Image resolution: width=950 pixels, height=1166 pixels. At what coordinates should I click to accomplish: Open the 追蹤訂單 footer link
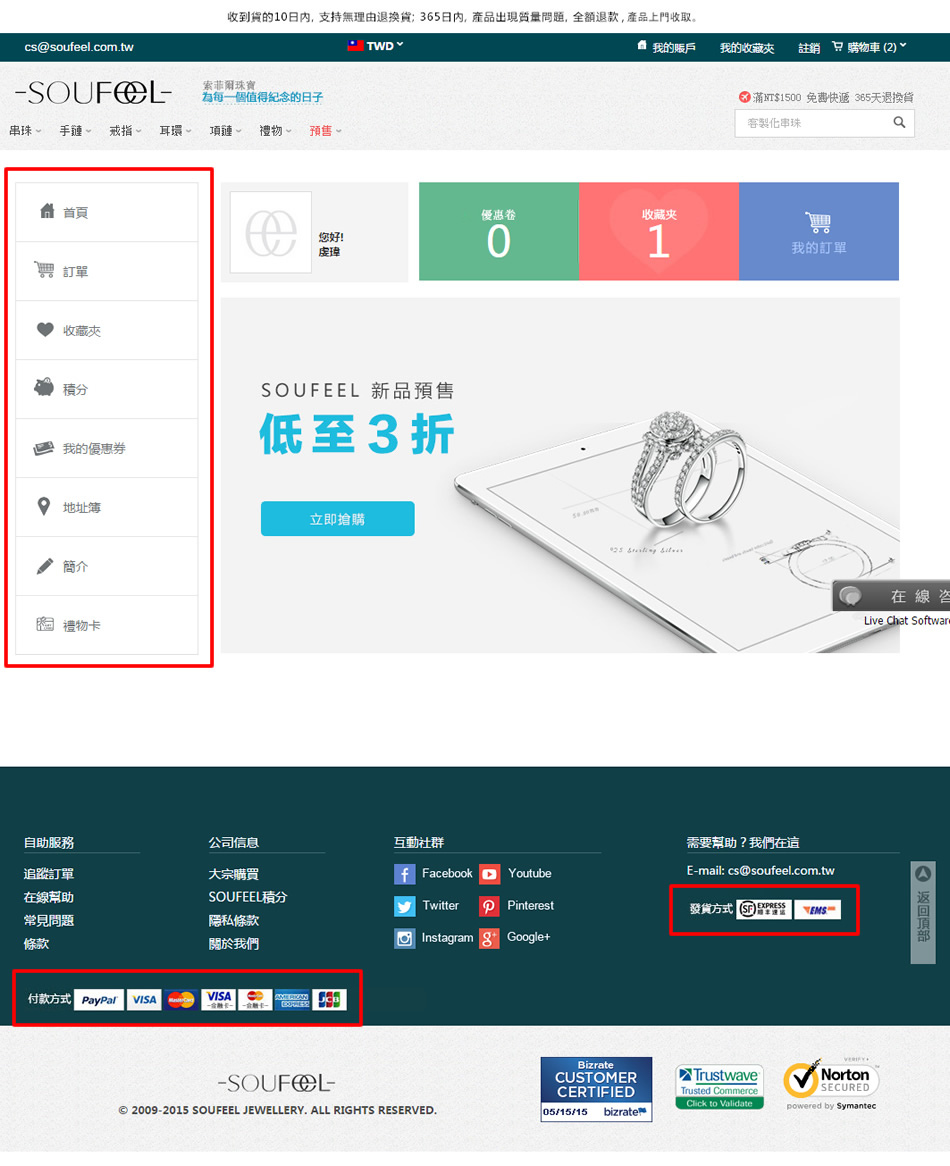(49, 874)
